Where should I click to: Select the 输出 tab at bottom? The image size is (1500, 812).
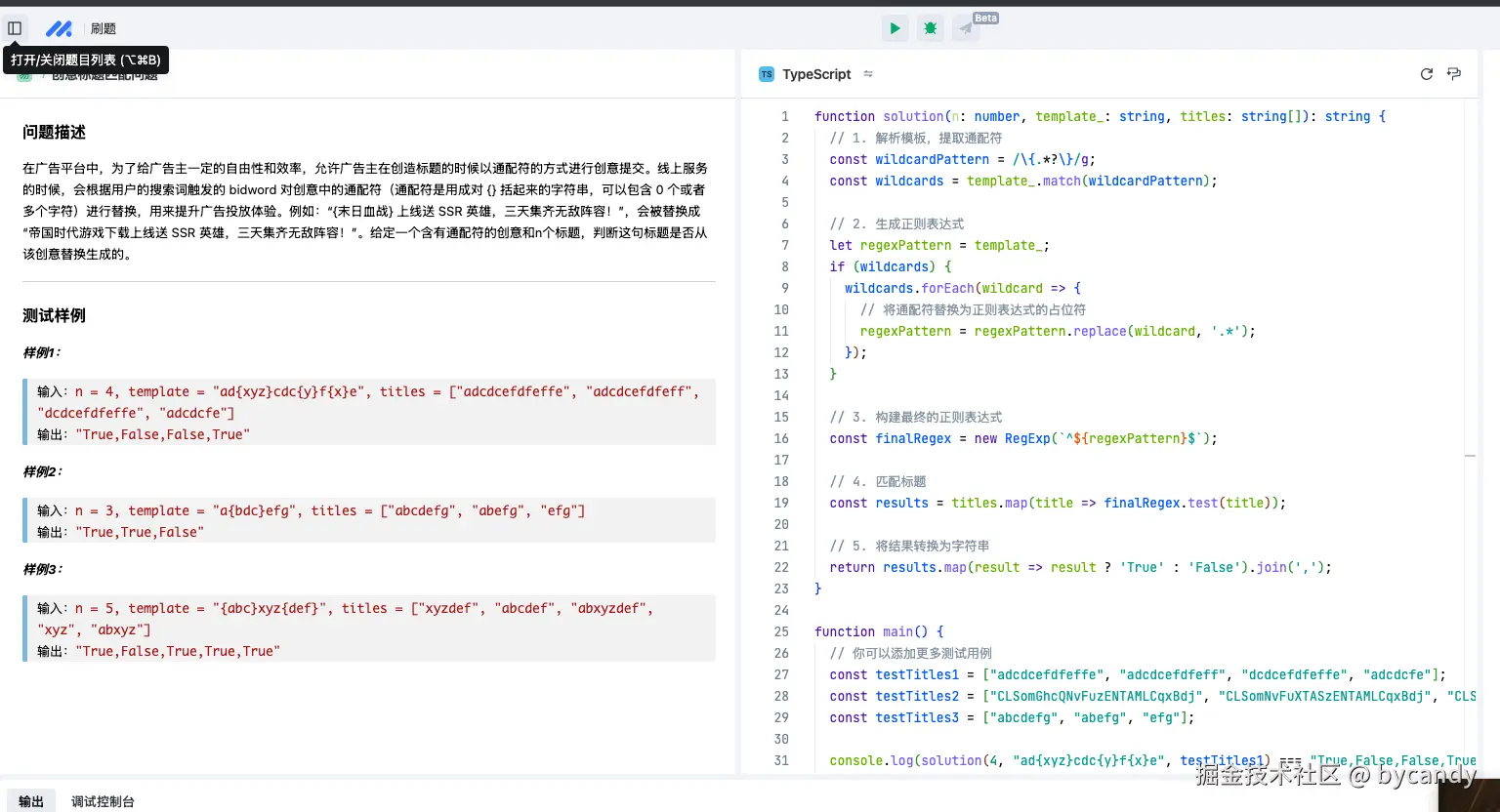coord(30,801)
